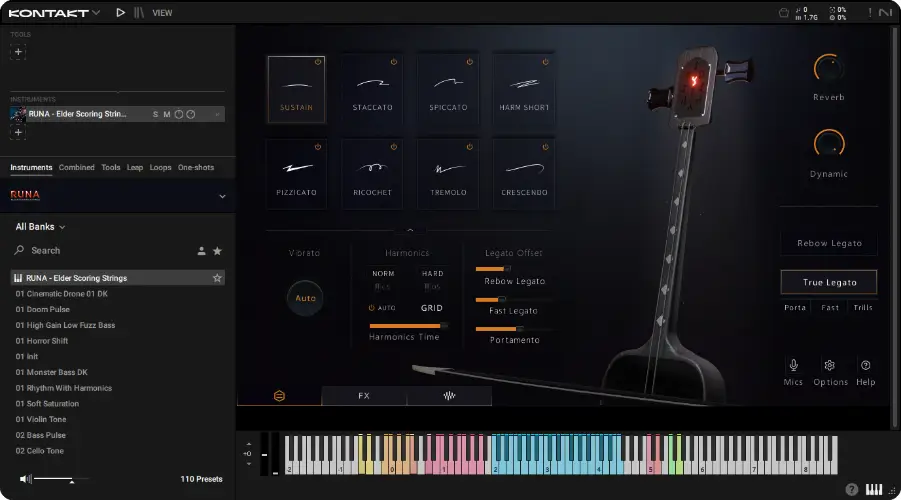Select the Sustain articulation
This screenshot has height=500, width=901.
297,89
